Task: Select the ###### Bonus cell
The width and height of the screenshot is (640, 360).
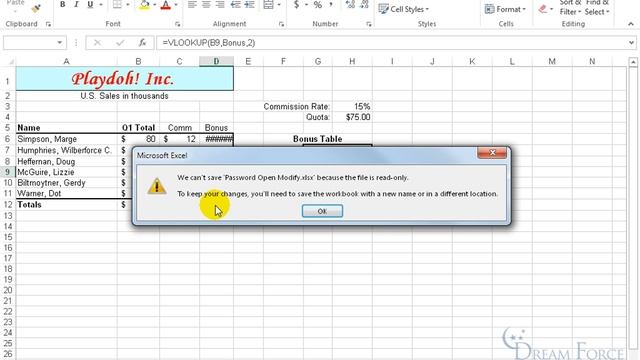Action: point(216,139)
